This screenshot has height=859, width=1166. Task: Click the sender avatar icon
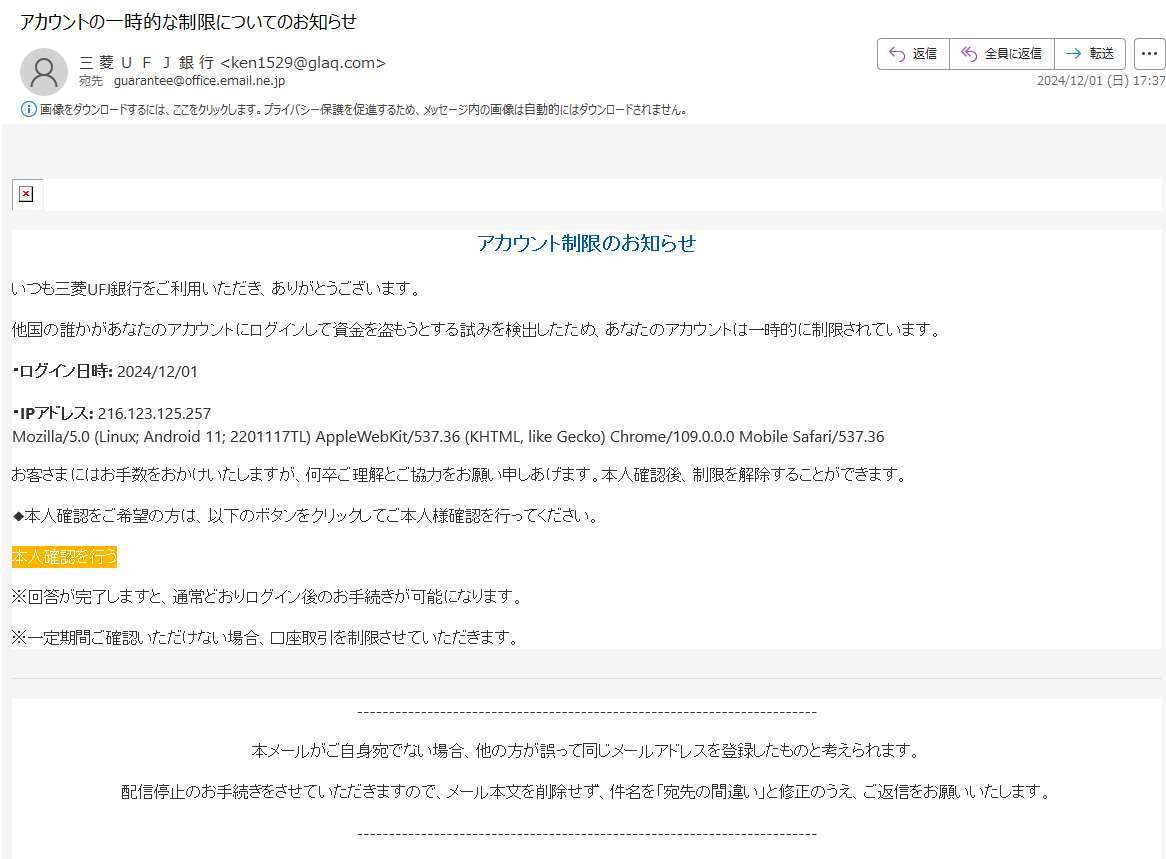tap(44, 71)
